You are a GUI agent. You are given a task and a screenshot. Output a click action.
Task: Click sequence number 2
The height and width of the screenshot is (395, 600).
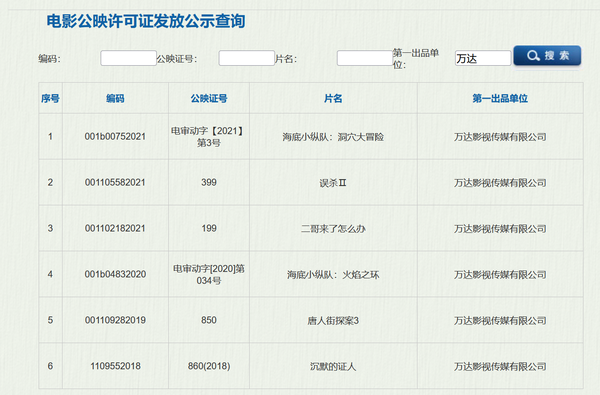click(x=50, y=183)
